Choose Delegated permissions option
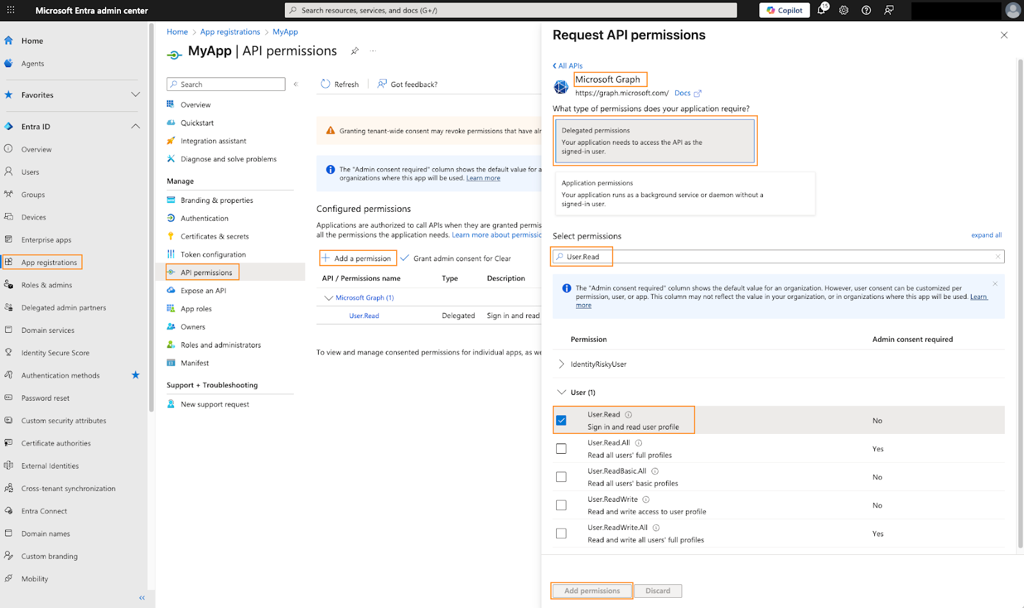Image resolution: width=1024 pixels, height=608 pixels. pyautogui.click(x=654, y=140)
